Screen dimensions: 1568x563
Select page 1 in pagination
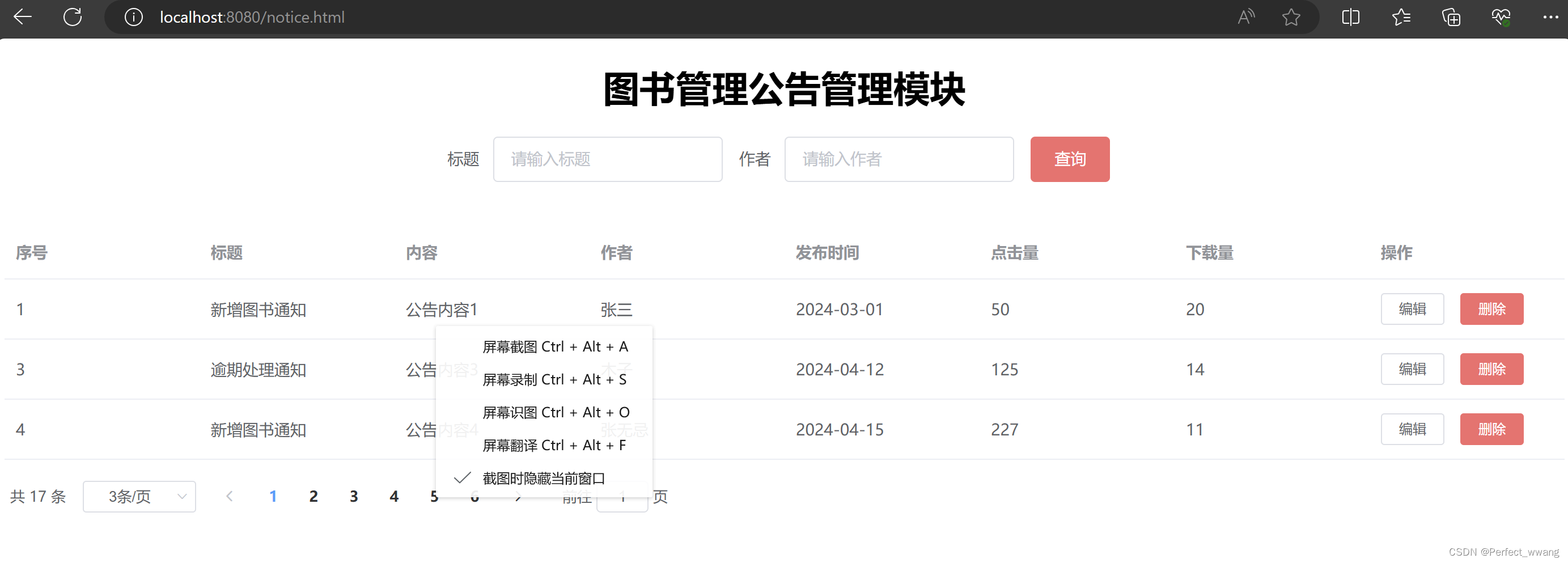(x=273, y=497)
